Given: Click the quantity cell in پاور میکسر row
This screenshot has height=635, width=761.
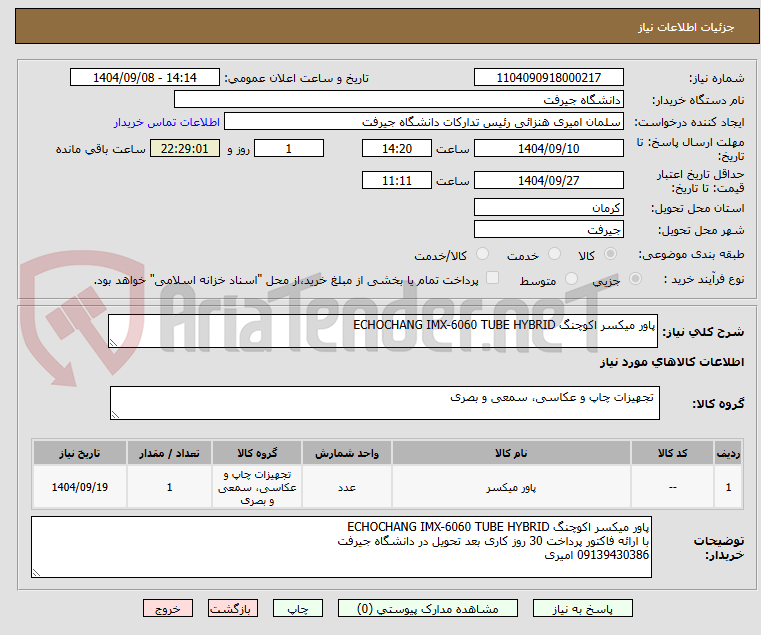Looking at the screenshot, I should point(169,487).
